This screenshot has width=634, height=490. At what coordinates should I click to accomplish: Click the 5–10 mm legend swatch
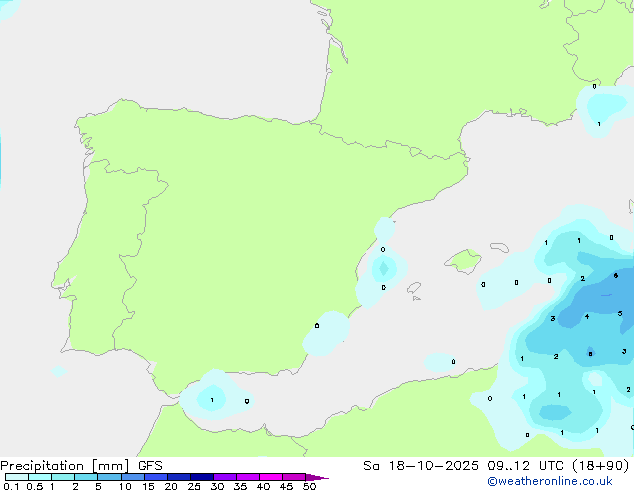(x=109, y=477)
